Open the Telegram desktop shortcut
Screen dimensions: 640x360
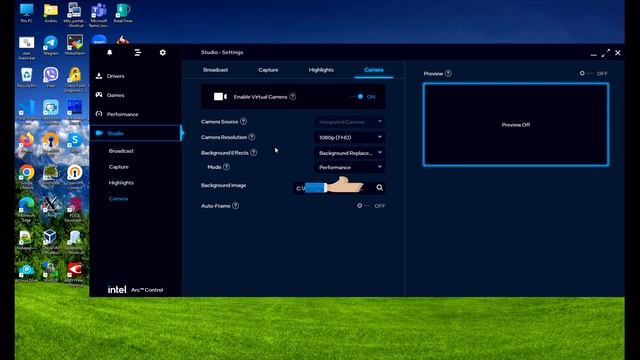point(51,45)
